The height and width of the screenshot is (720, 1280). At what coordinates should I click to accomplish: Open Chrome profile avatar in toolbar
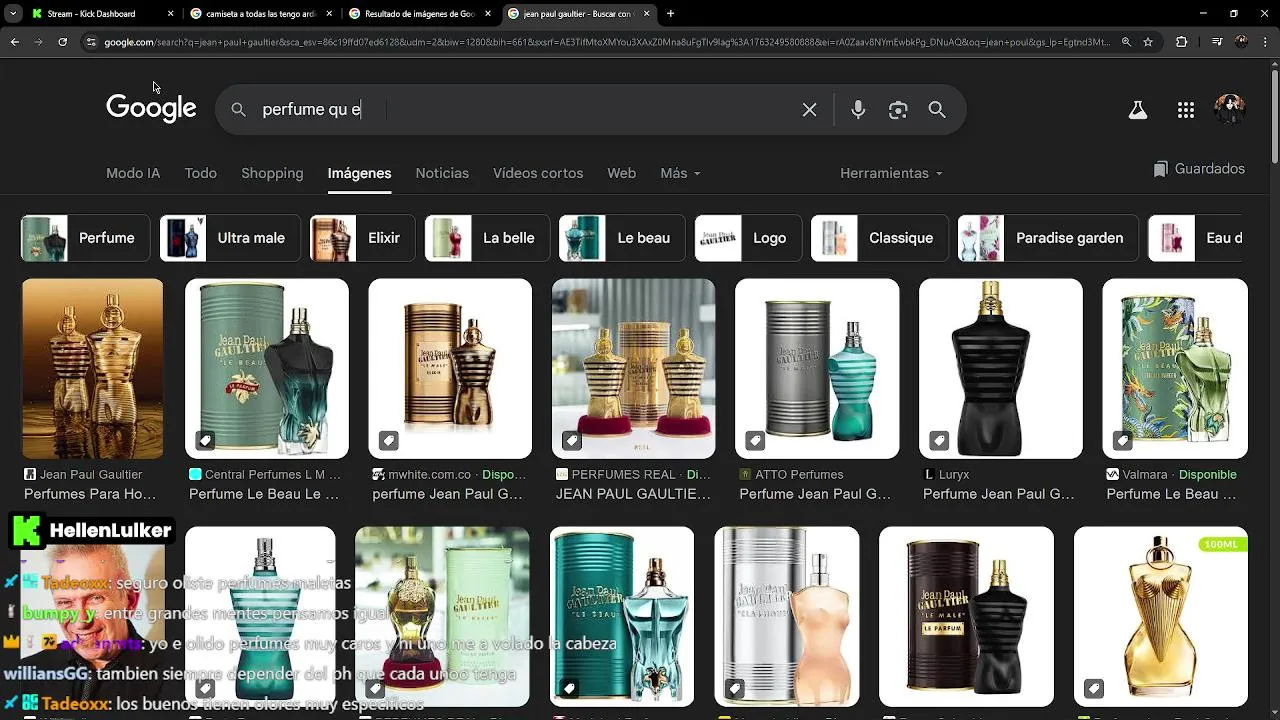[1241, 42]
